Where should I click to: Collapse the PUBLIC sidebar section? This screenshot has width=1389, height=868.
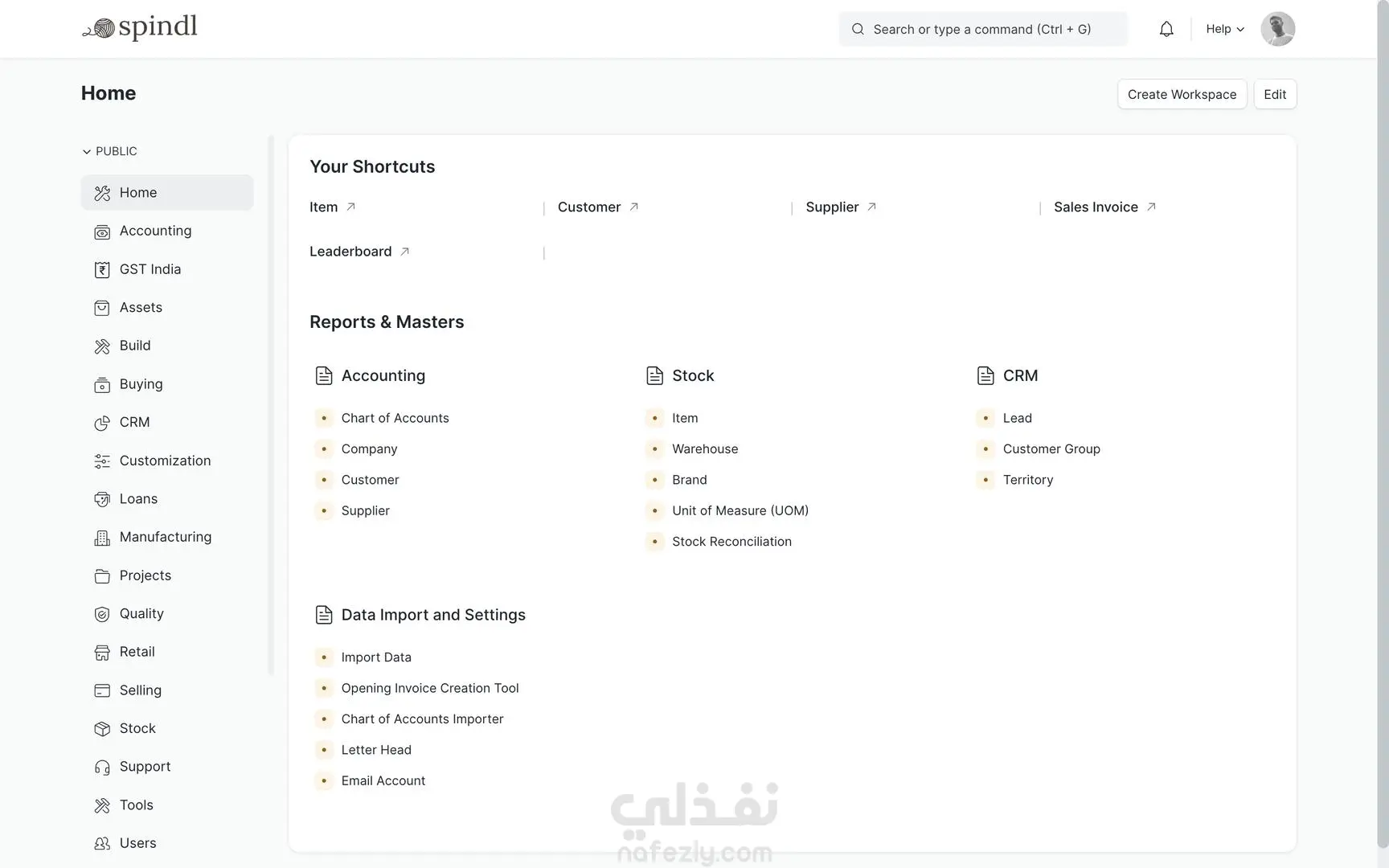109,151
